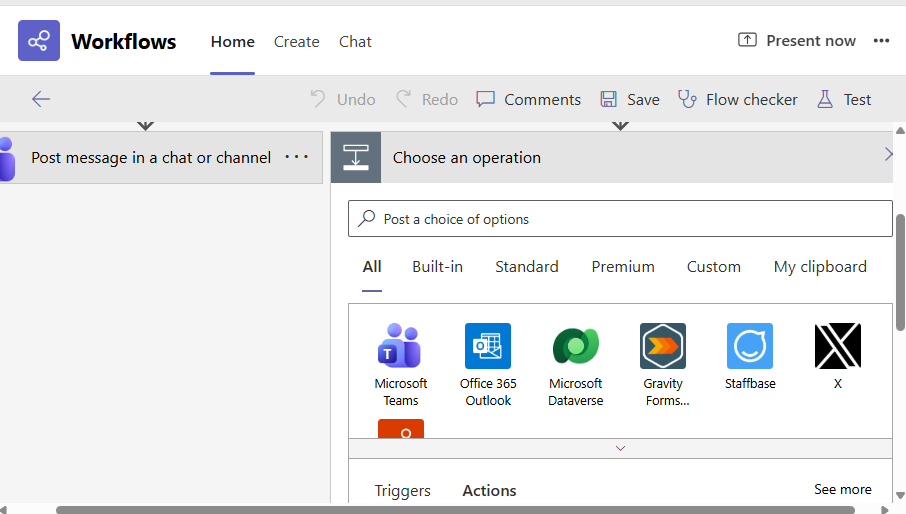Open the Flow checker
This screenshot has height=514, width=906.
coord(738,99)
